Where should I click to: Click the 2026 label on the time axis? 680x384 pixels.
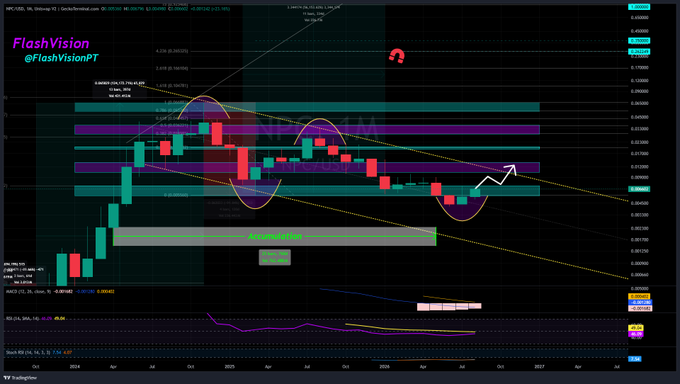[x=384, y=367]
